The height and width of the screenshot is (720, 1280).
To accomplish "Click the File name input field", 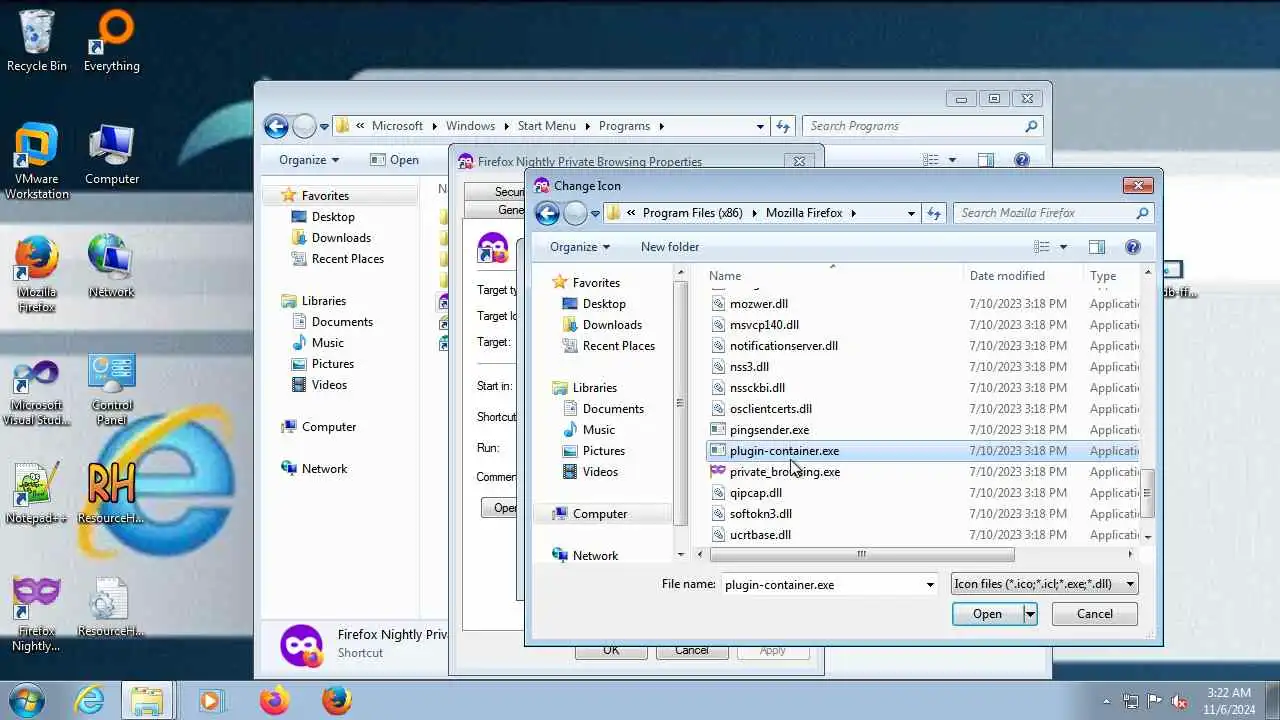I will (822, 585).
